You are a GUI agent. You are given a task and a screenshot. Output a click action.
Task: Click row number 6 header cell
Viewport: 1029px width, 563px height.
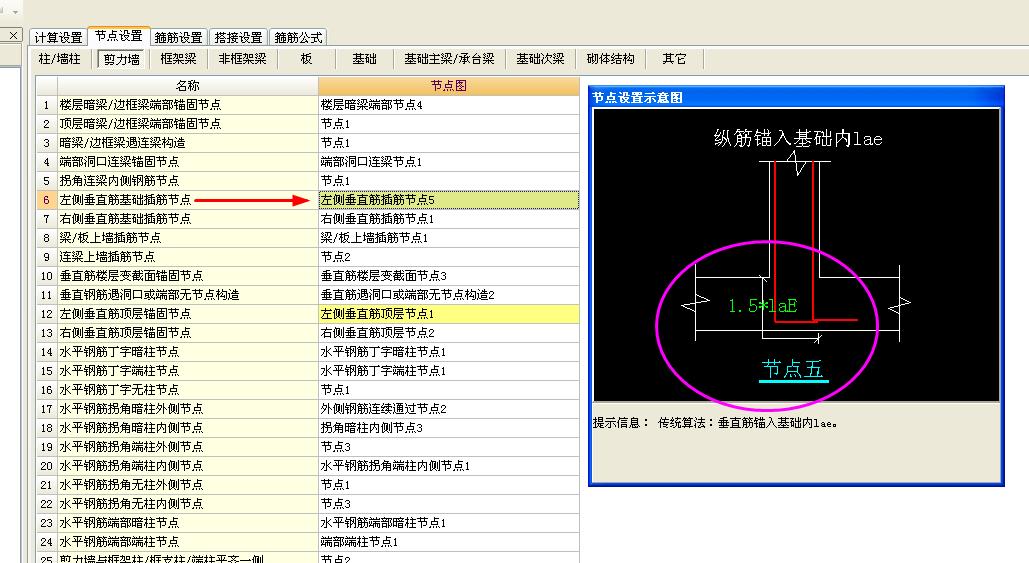(47, 200)
